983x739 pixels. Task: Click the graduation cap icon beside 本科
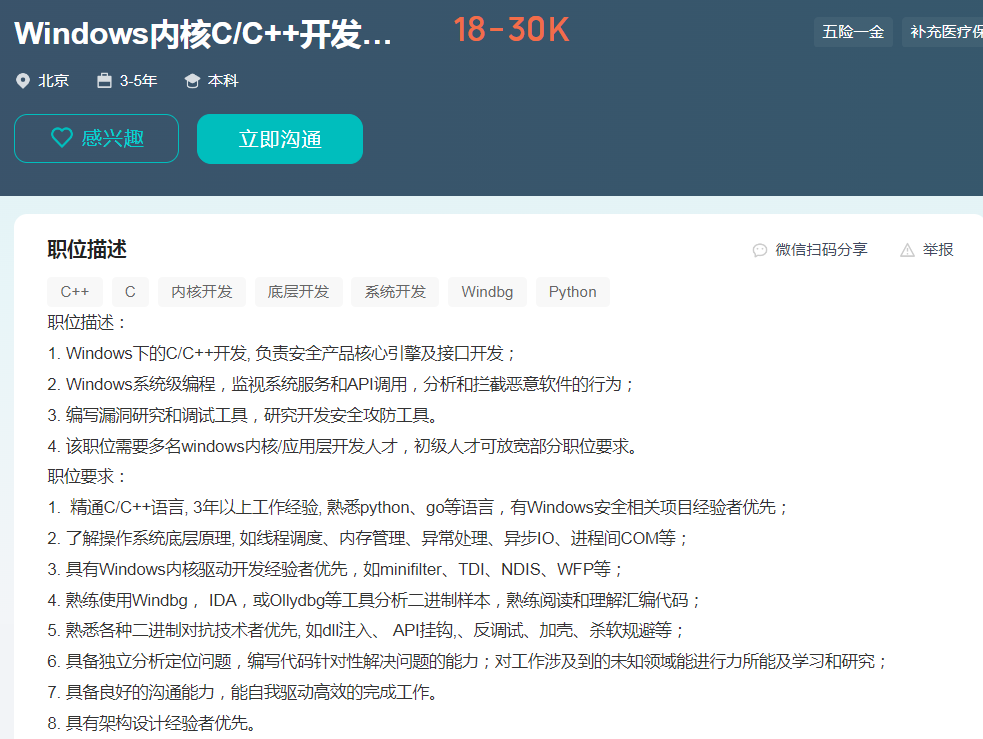pyautogui.click(x=192, y=81)
